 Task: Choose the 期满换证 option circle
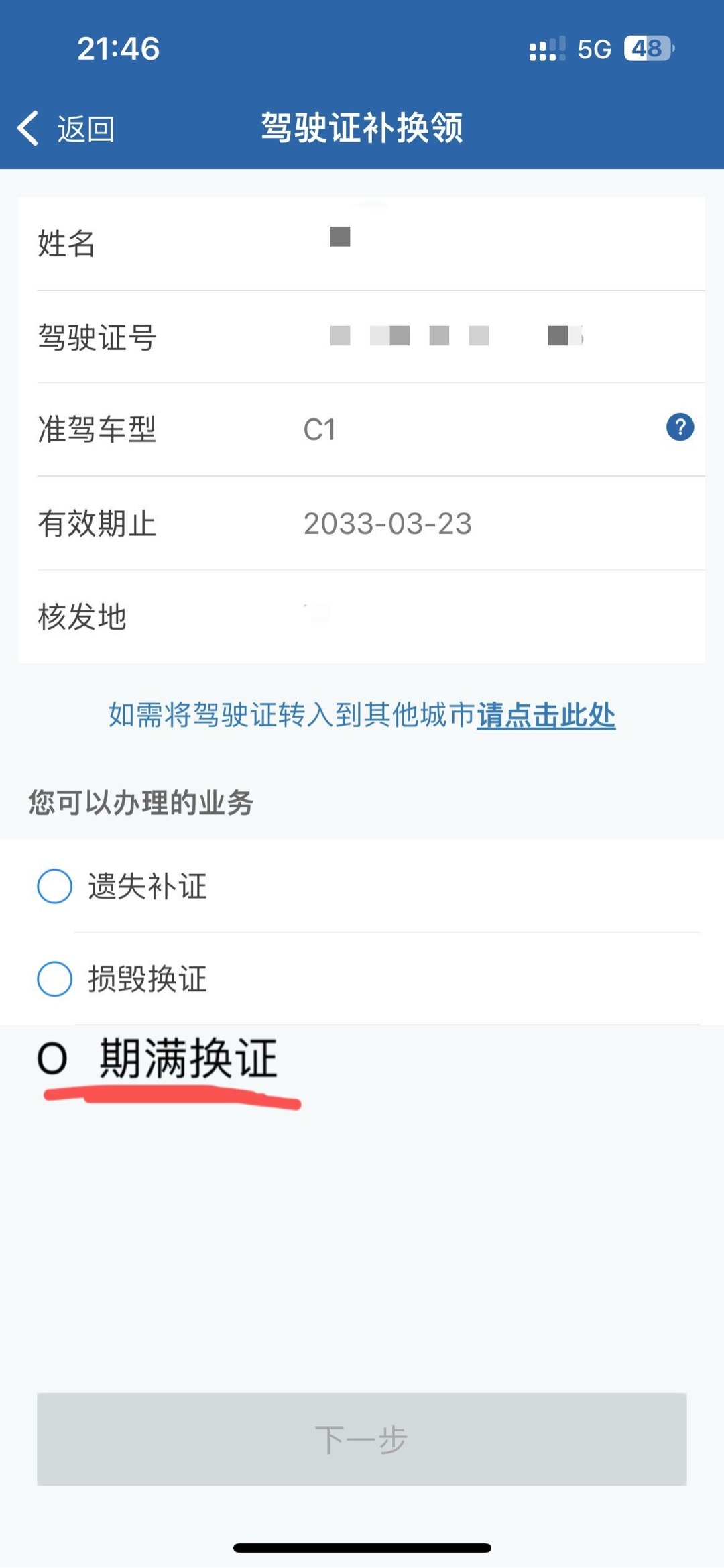click(x=52, y=1059)
